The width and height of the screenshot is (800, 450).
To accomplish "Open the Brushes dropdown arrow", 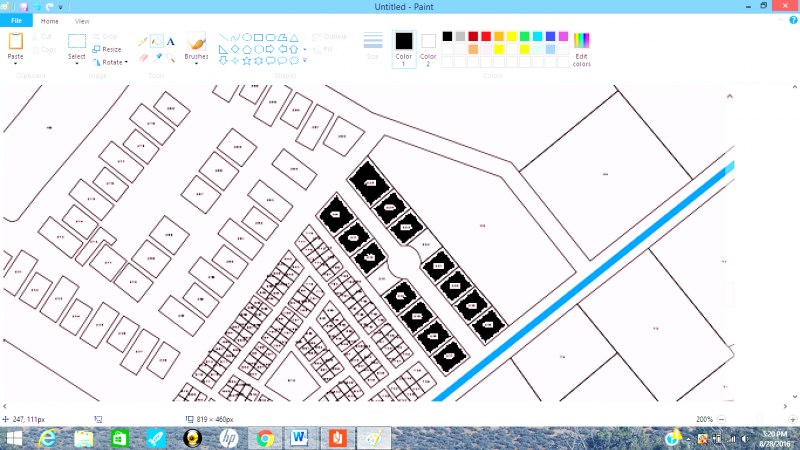I will 196,64.
